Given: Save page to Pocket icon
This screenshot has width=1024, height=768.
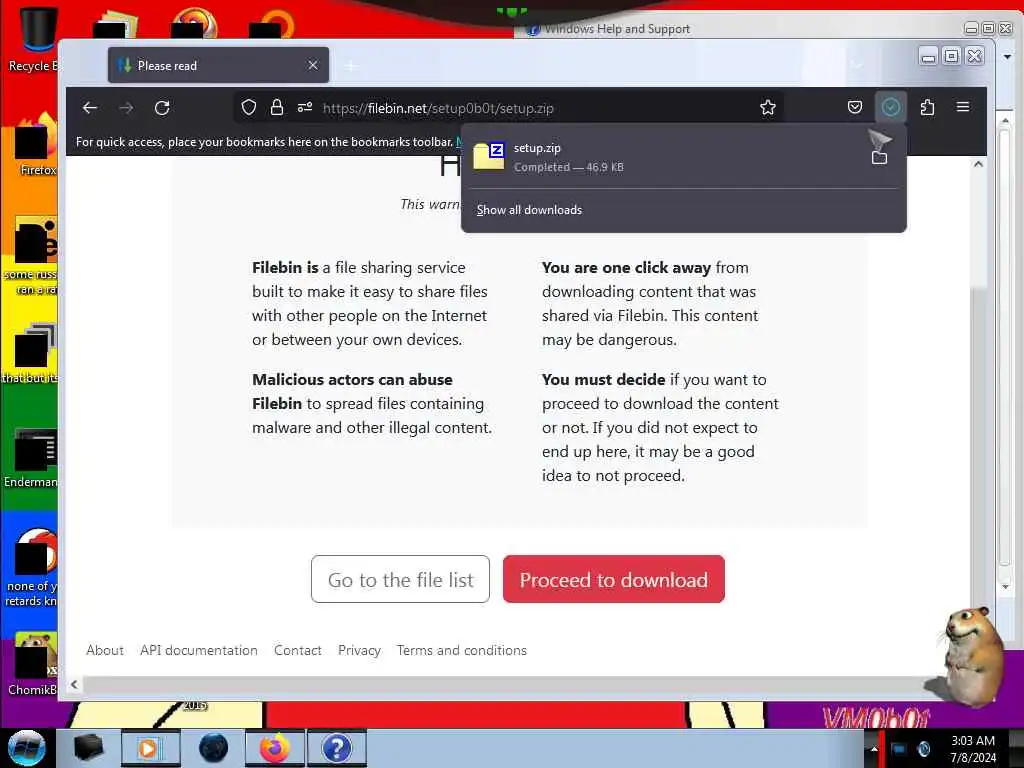Looking at the screenshot, I should 855,107.
